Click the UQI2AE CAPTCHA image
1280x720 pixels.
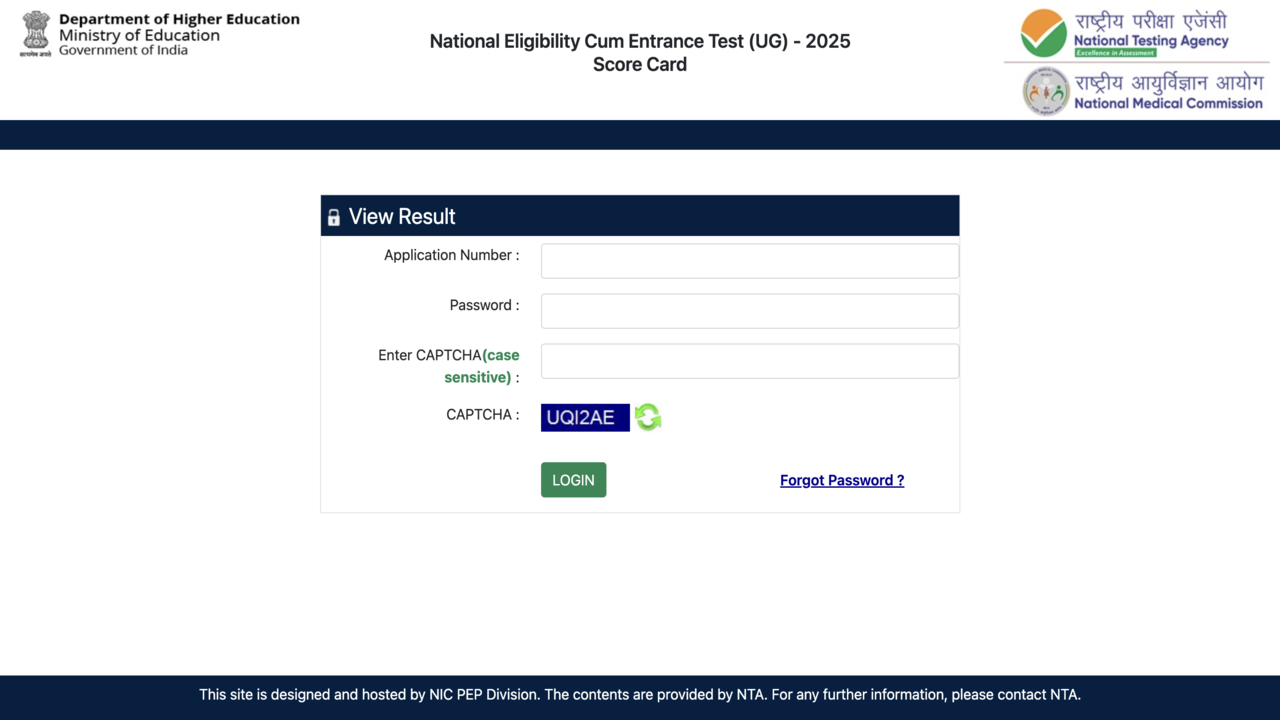585,417
